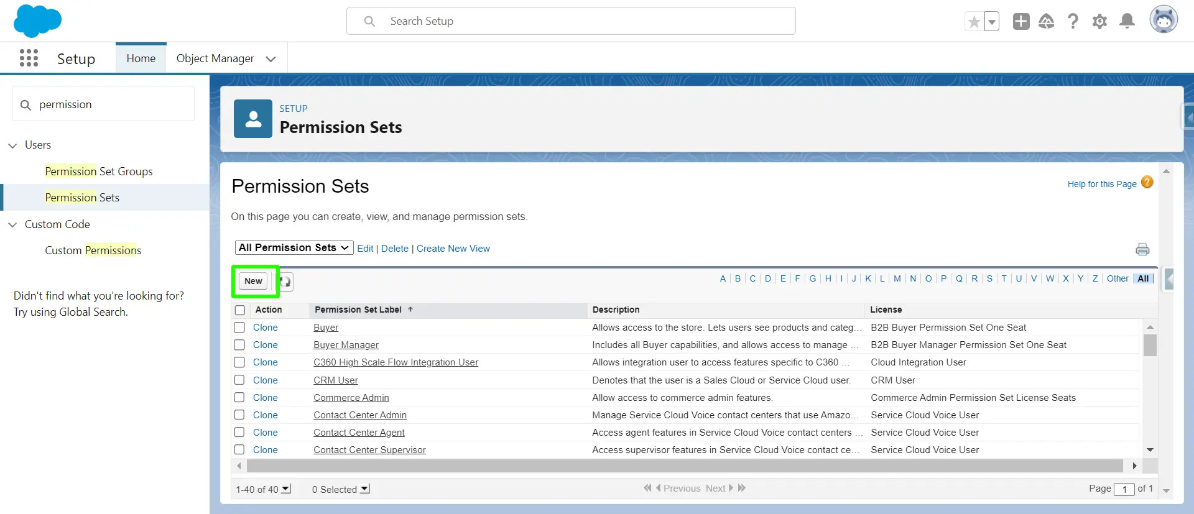This screenshot has height=514, width=1194.
Task: Collapse the Users section in sidebar
Action: pyautogui.click(x=13, y=145)
